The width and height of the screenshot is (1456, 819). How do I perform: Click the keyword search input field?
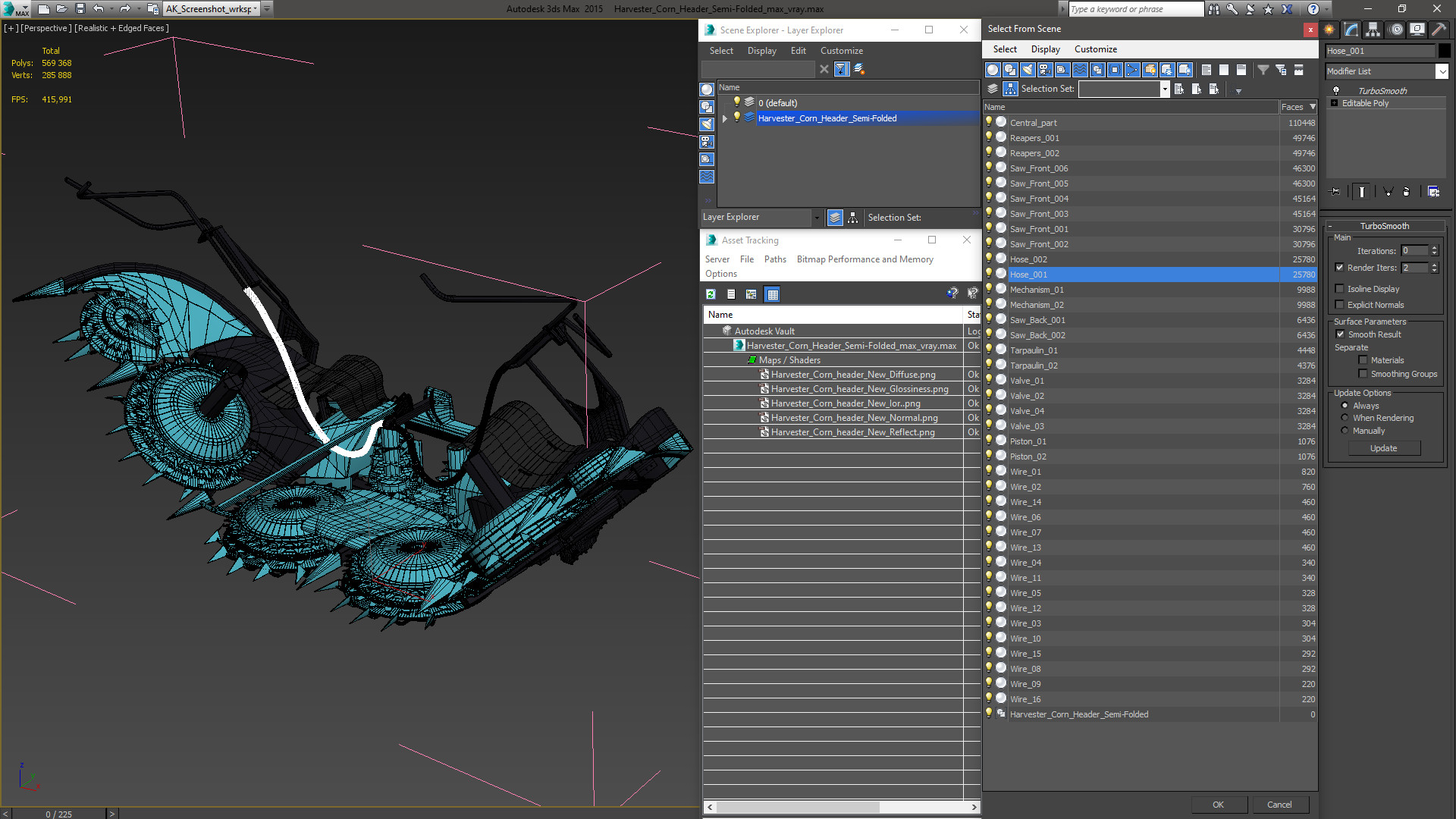(1135, 9)
